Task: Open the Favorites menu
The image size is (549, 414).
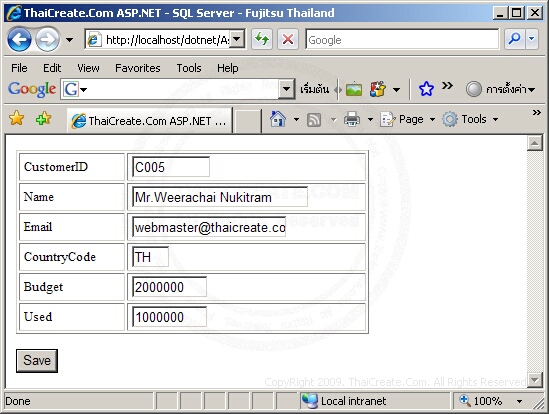Action: pos(138,68)
